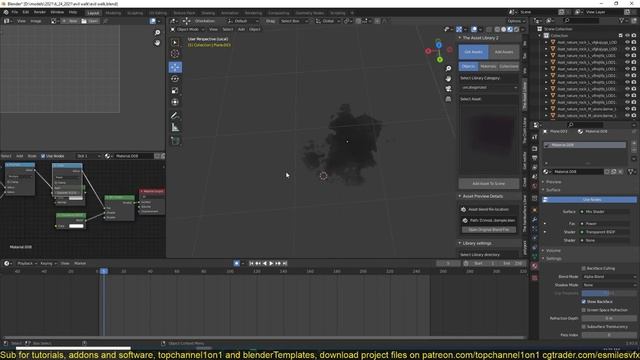640x360 pixels.
Task: Activate the Scale tool in viewport toolbar
Action: (x=175, y=91)
